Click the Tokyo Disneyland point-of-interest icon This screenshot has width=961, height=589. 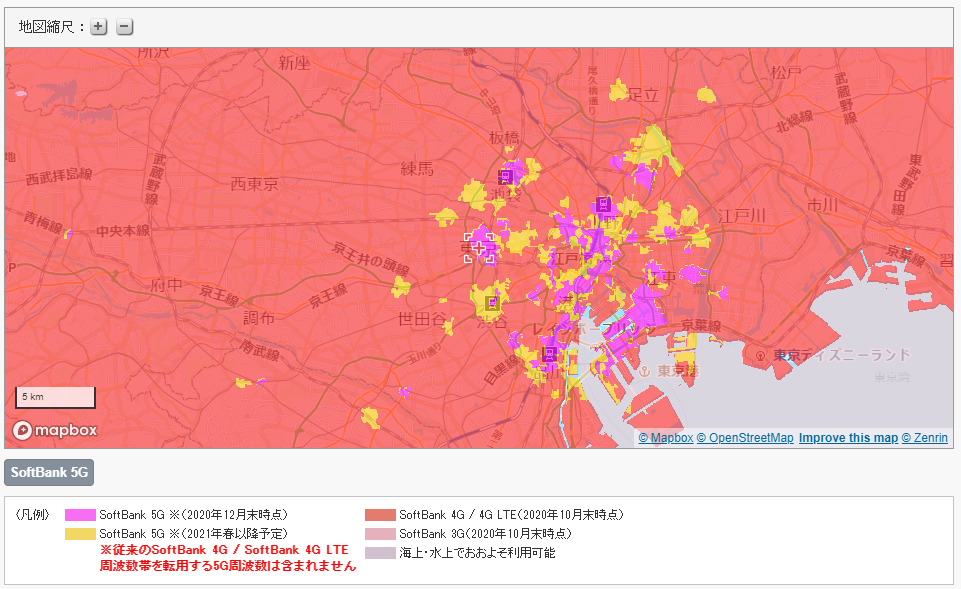(761, 355)
